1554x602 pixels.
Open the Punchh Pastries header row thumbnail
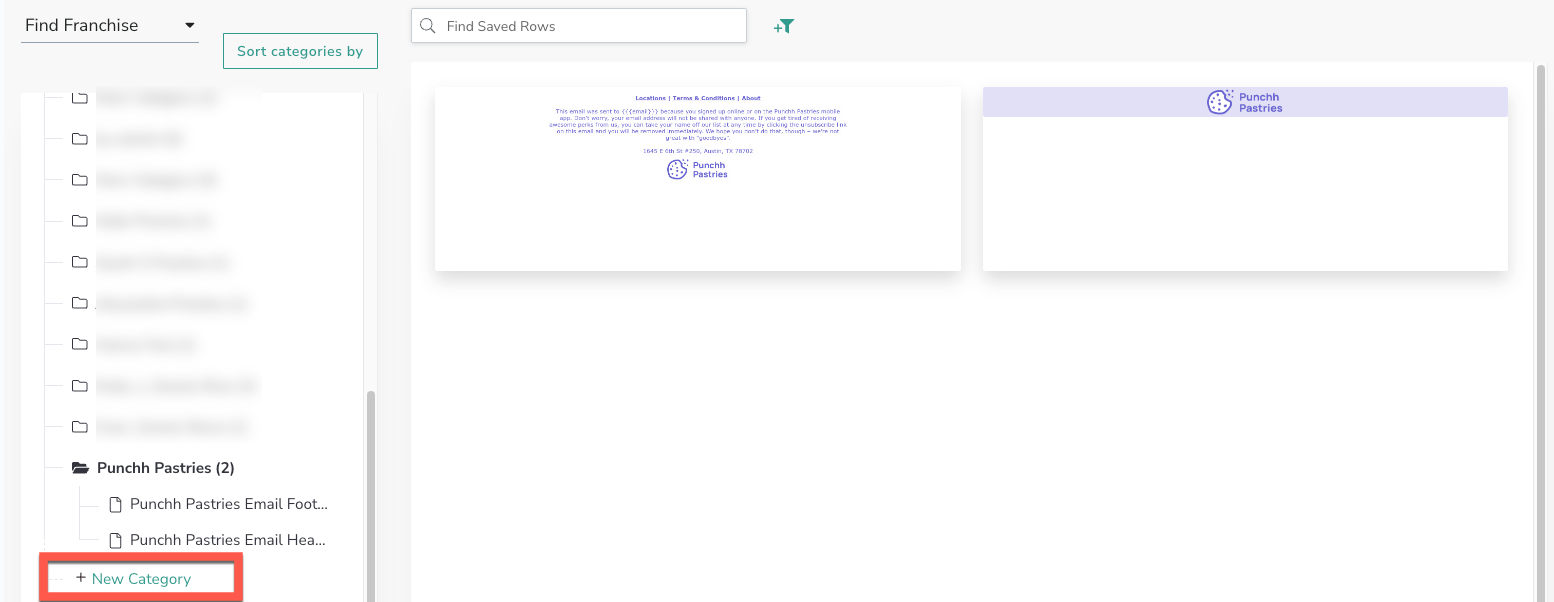(x=1245, y=178)
